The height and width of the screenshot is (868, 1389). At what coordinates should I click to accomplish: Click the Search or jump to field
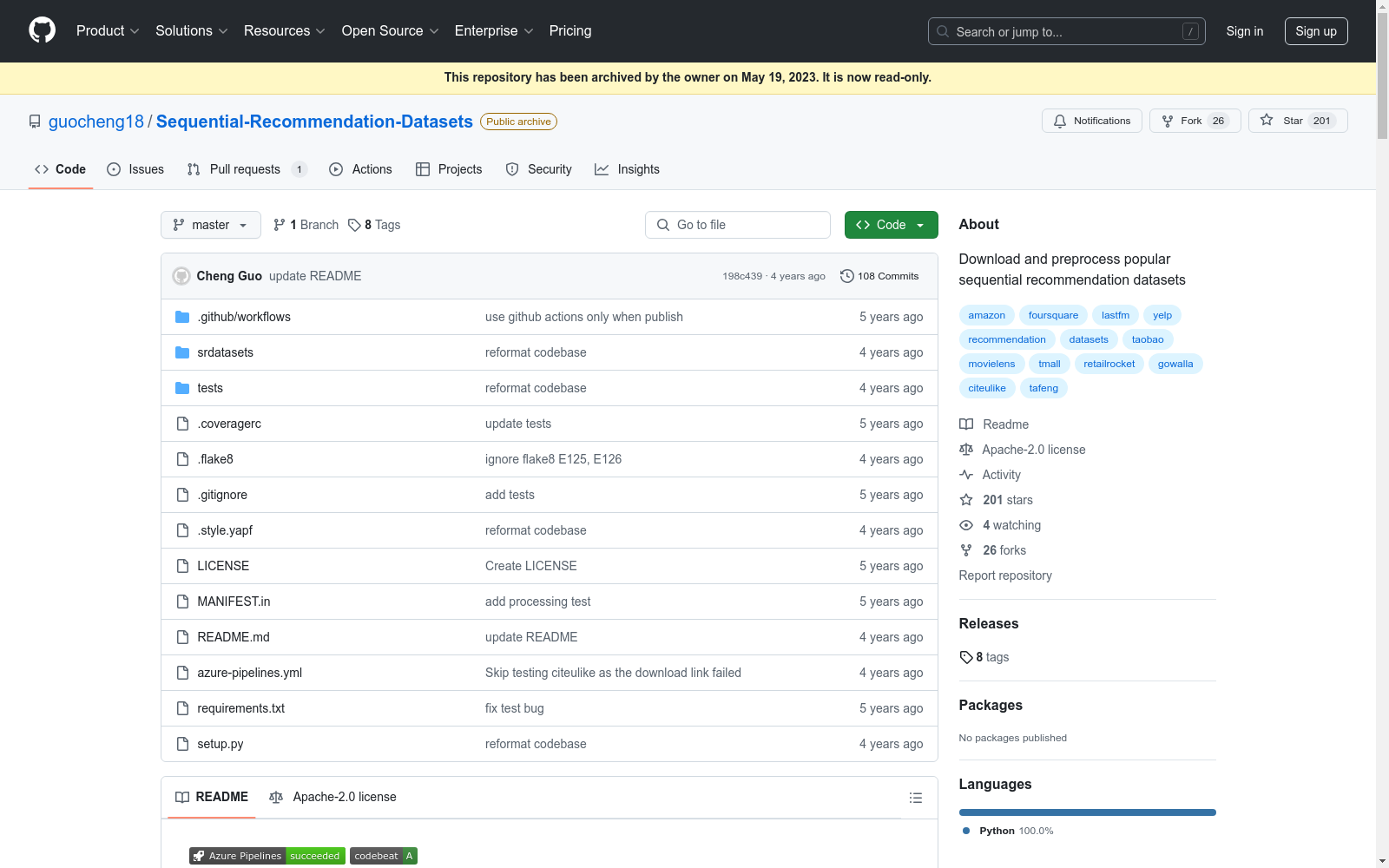pos(1066,31)
